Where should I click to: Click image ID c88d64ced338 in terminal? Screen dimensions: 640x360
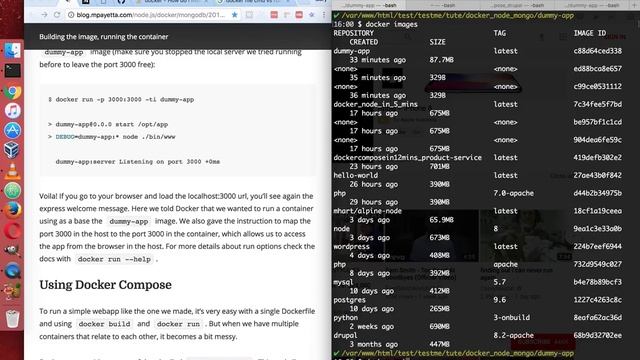tap(598, 51)
